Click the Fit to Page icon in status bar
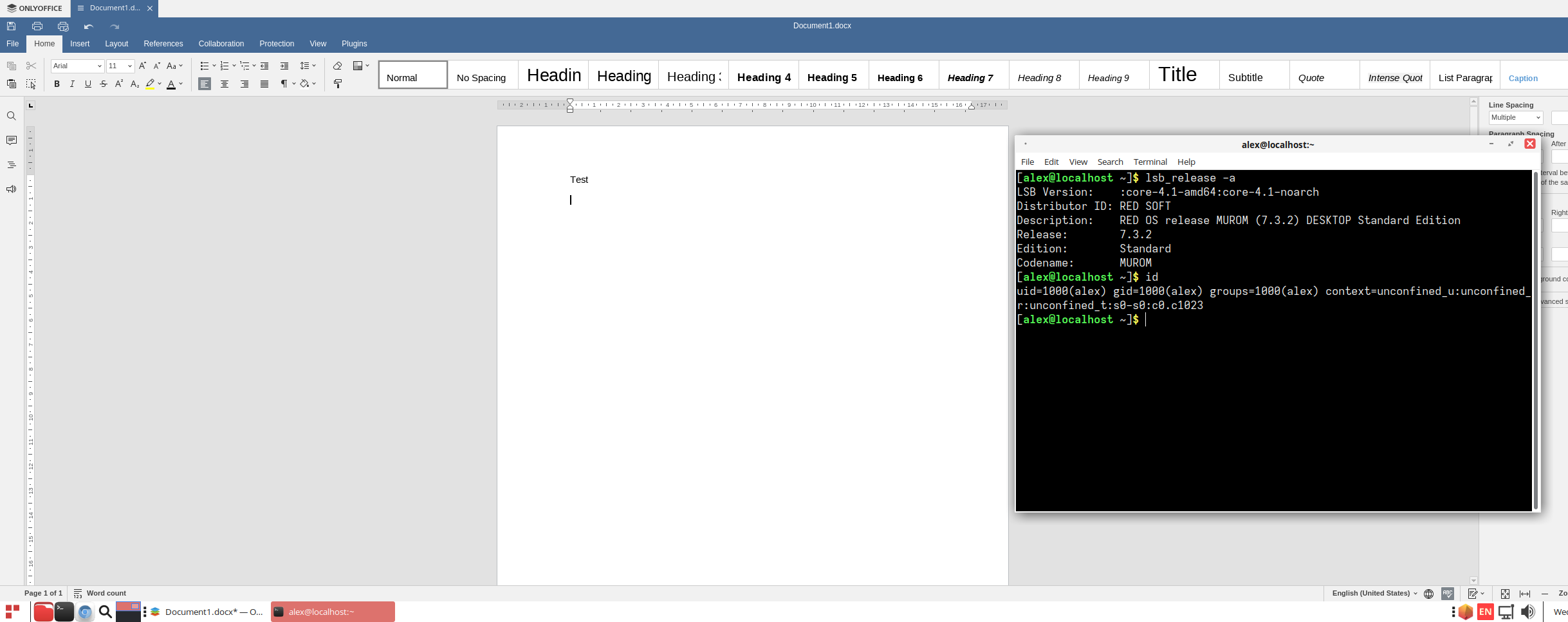The width and height of the screenshot is (1568, 622). (1505, 594)
